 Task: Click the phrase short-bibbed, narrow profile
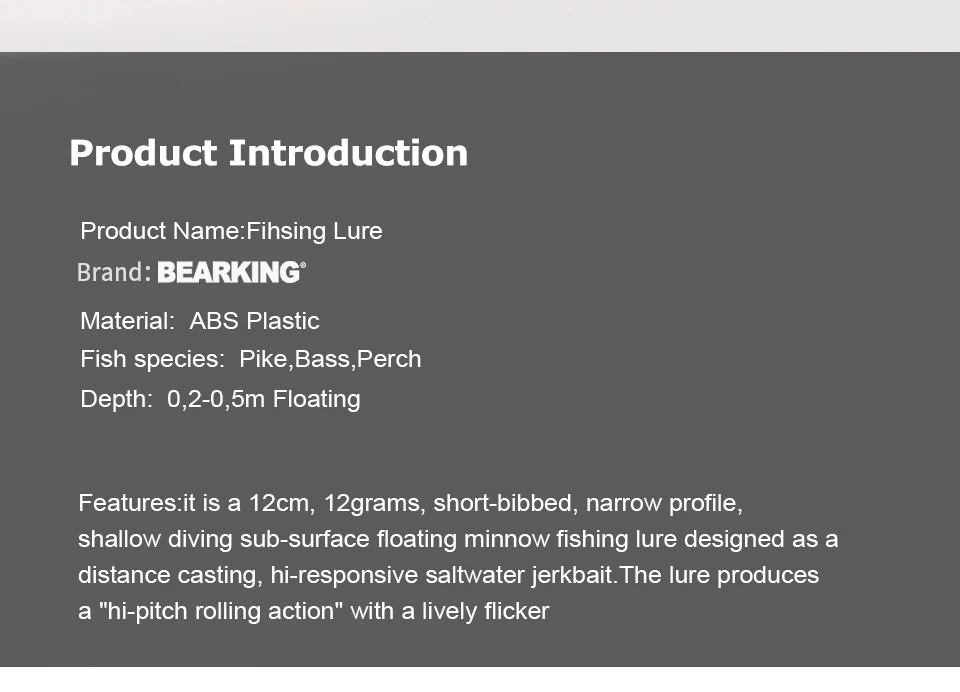585,503
